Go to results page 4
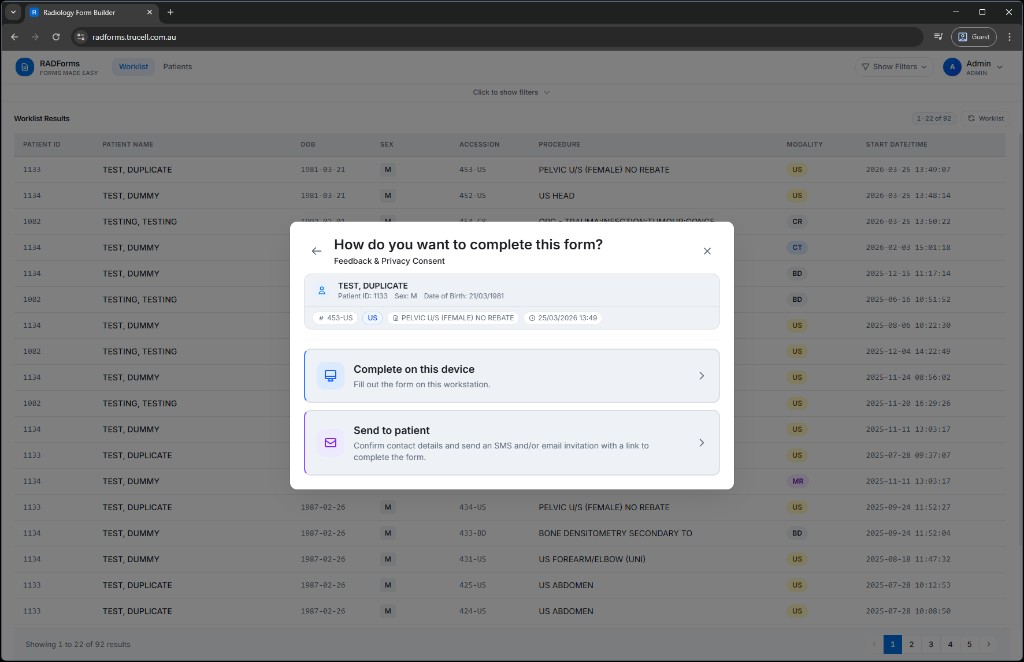 point(950,644)
